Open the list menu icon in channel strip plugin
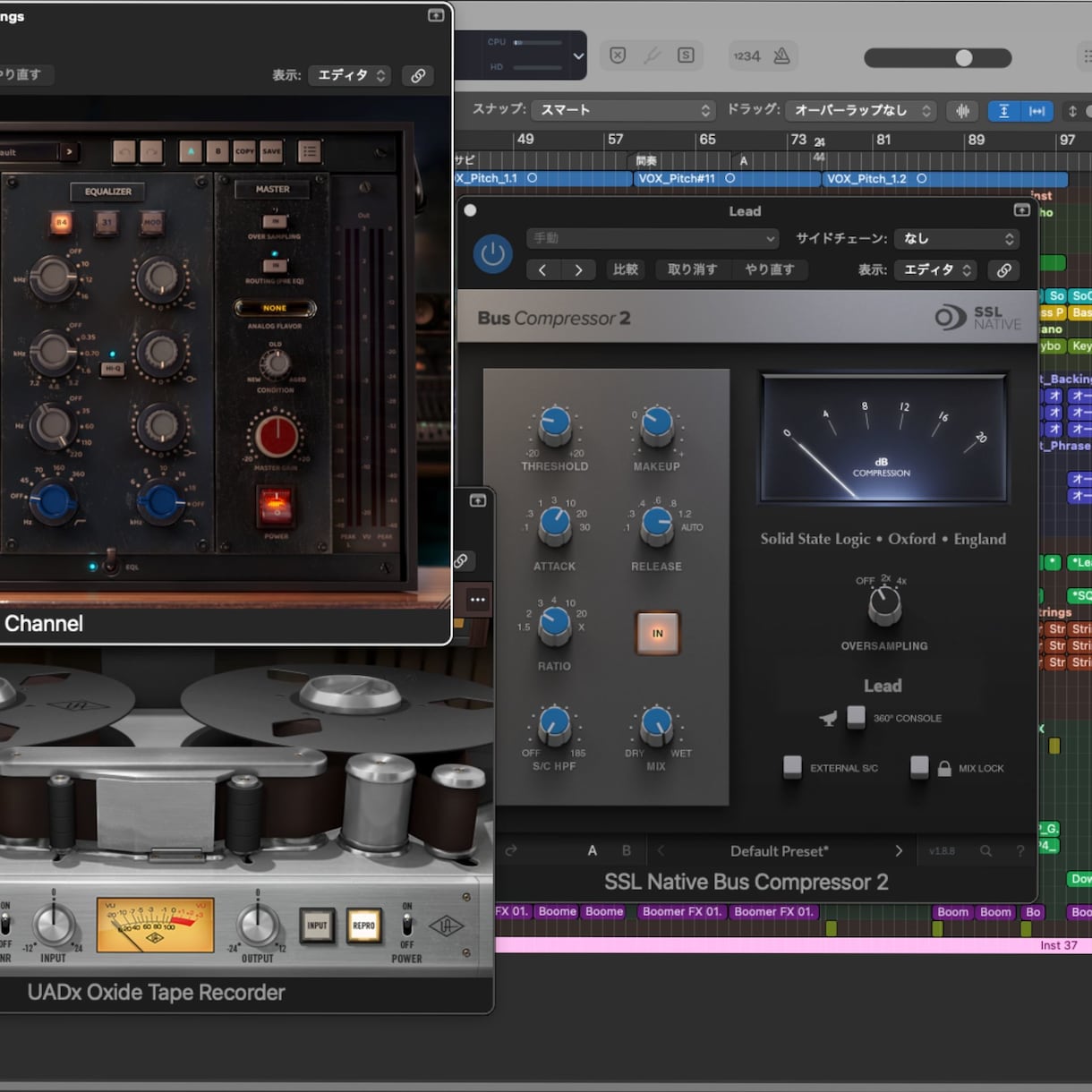Screen dimensions: 1092x1092 click(310, 151)
